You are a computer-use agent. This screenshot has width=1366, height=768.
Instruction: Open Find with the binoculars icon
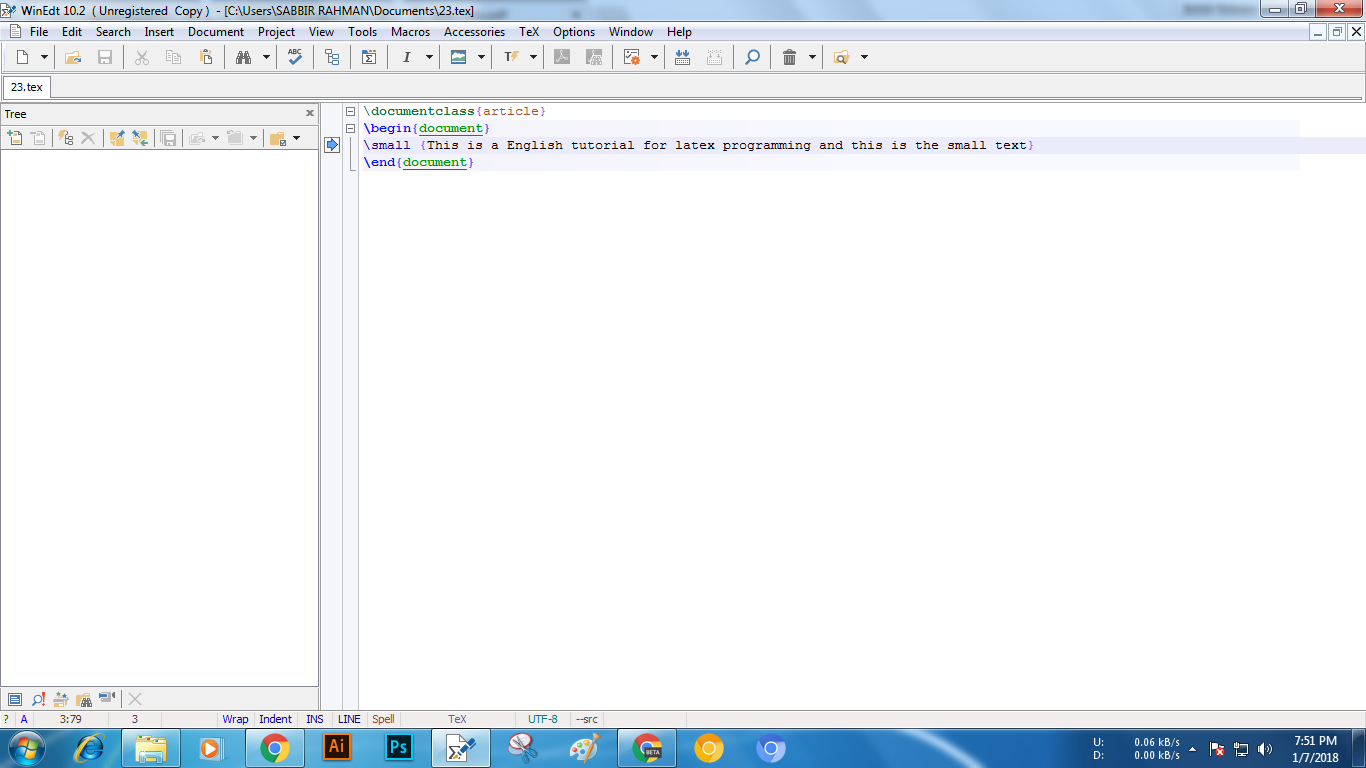click(243, 58)
